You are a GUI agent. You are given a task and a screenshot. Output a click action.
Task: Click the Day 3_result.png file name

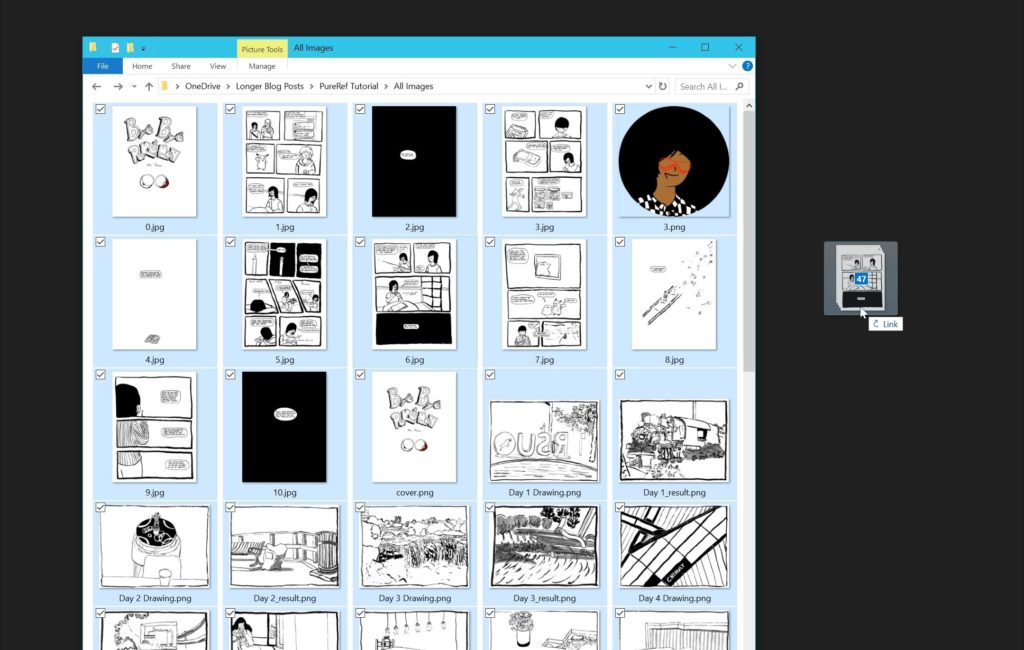[x=545, y=598]
